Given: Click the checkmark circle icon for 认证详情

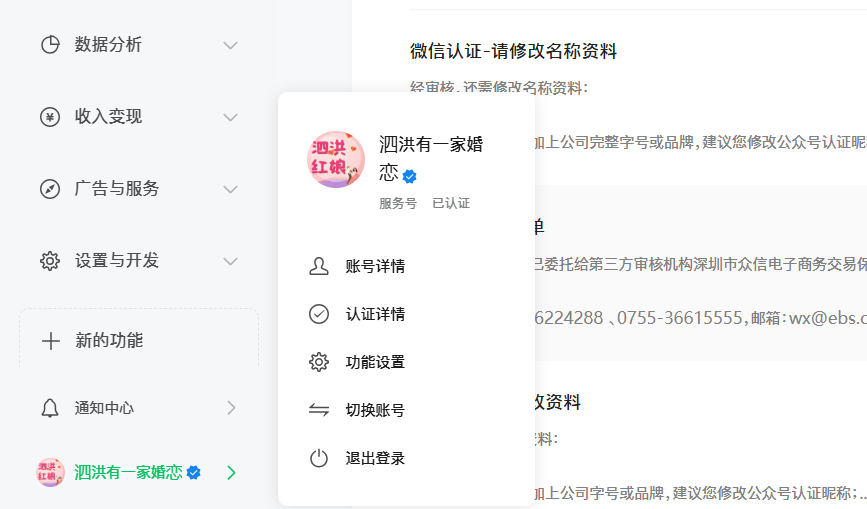Looking at the screenshot, I should (x=318, y=314).
